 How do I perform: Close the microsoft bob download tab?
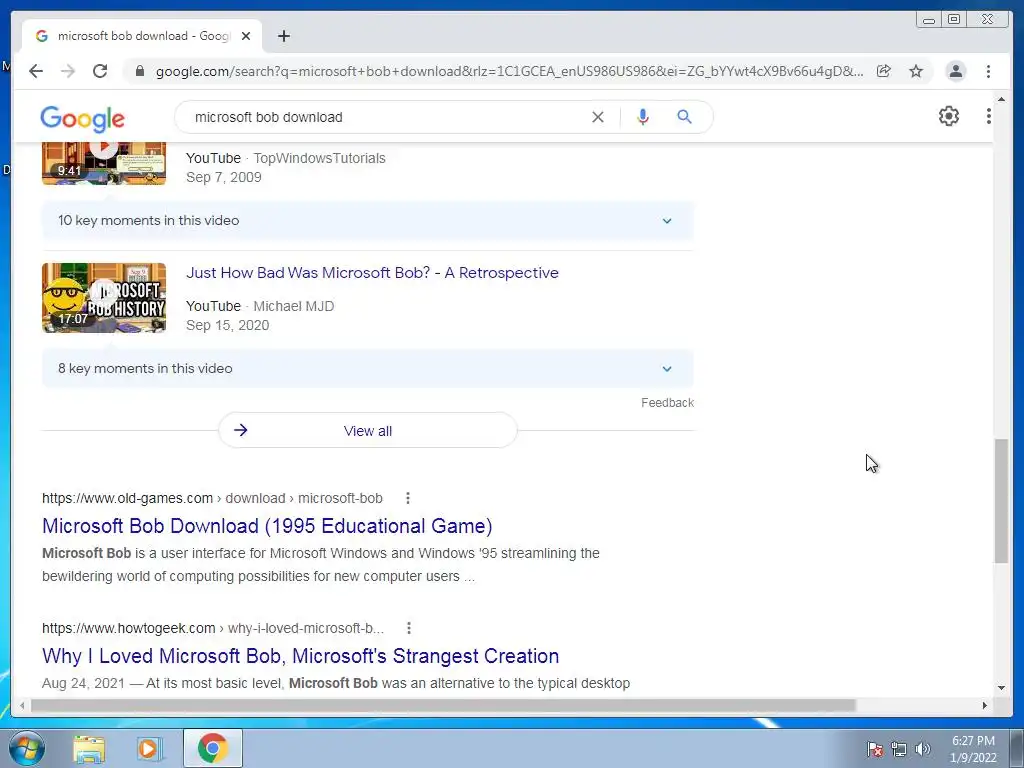click(x=246, y=36)
